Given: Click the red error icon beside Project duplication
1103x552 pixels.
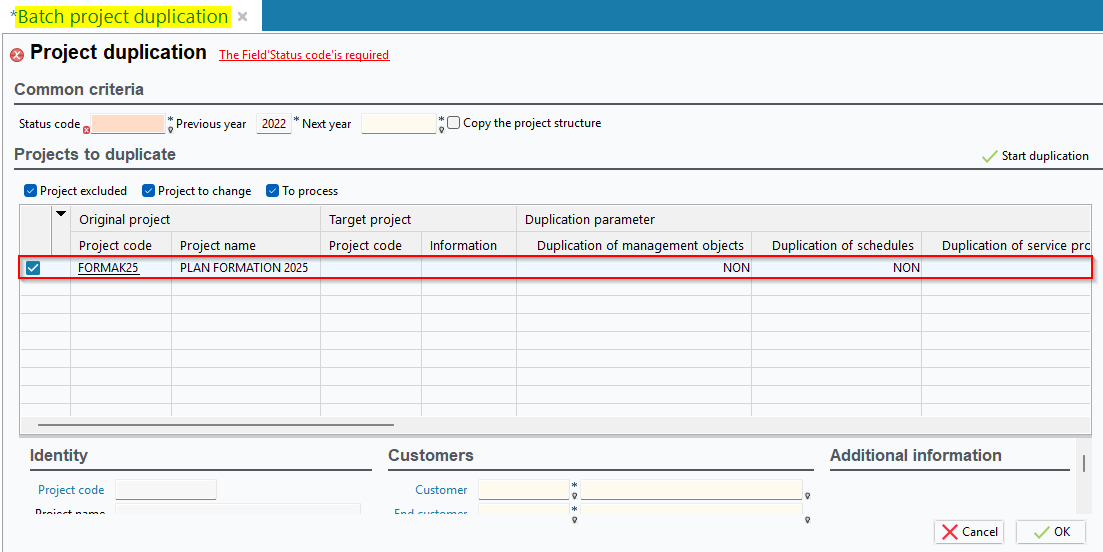Looking at the screenshot, I should point(17,55).
